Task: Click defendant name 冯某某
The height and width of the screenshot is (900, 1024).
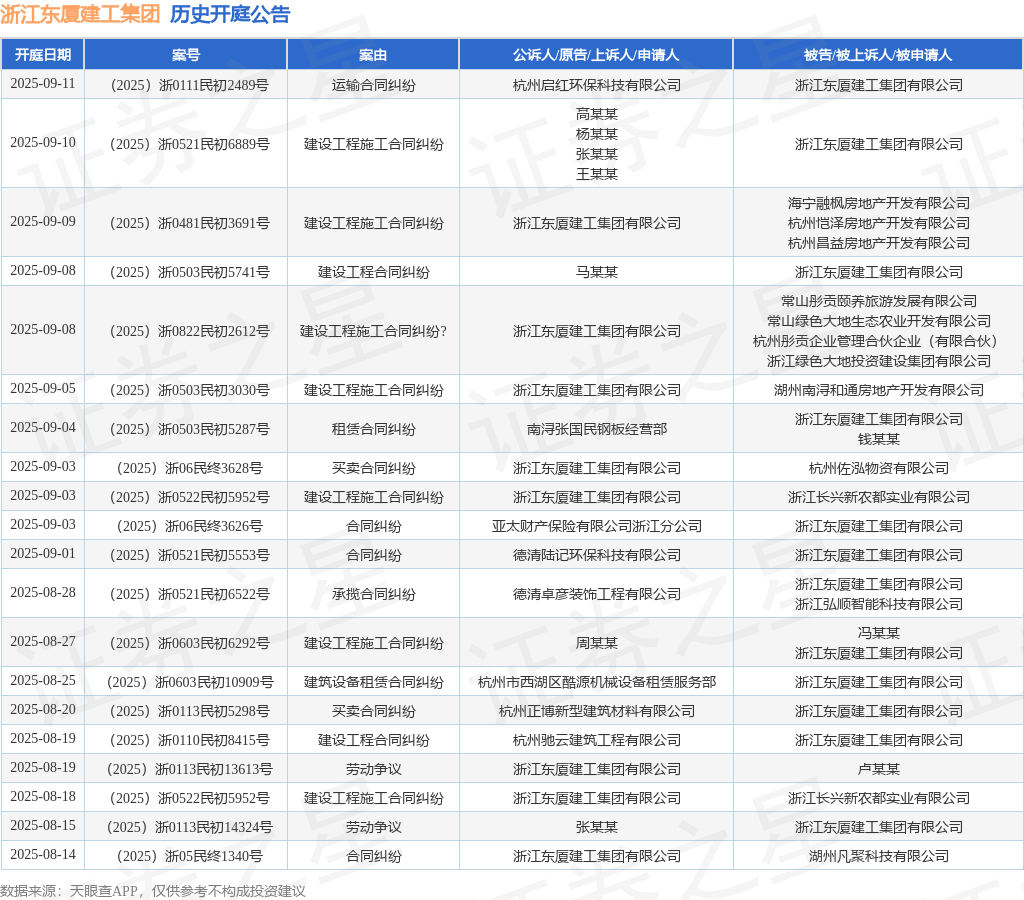Action: (879, 633)
